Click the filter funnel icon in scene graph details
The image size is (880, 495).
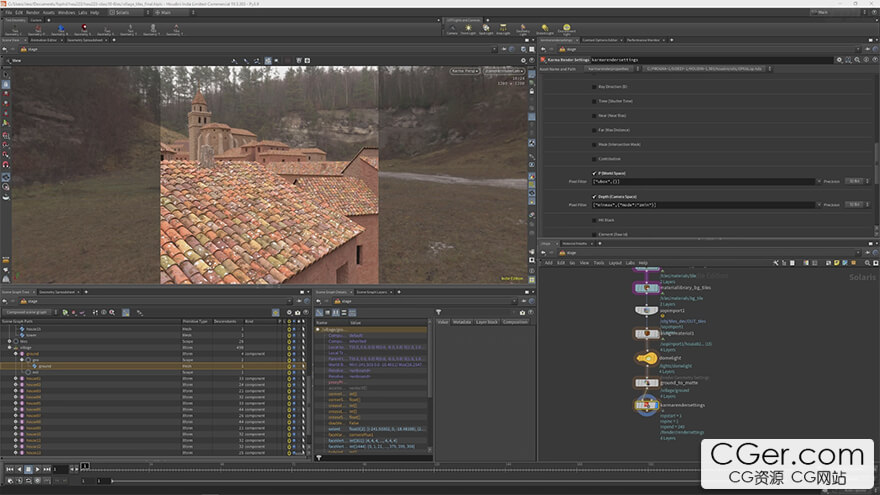[438, 313]
